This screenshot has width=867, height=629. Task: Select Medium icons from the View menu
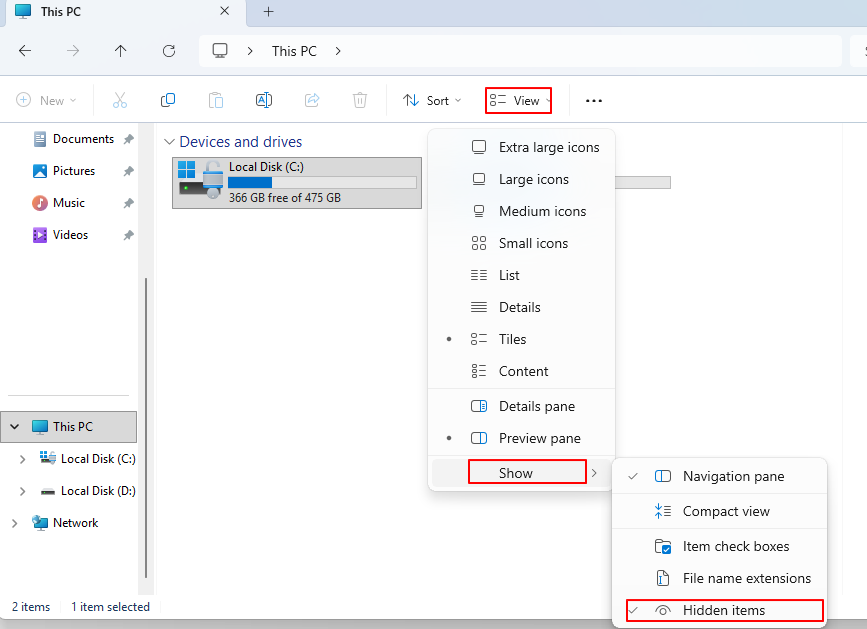542,211
